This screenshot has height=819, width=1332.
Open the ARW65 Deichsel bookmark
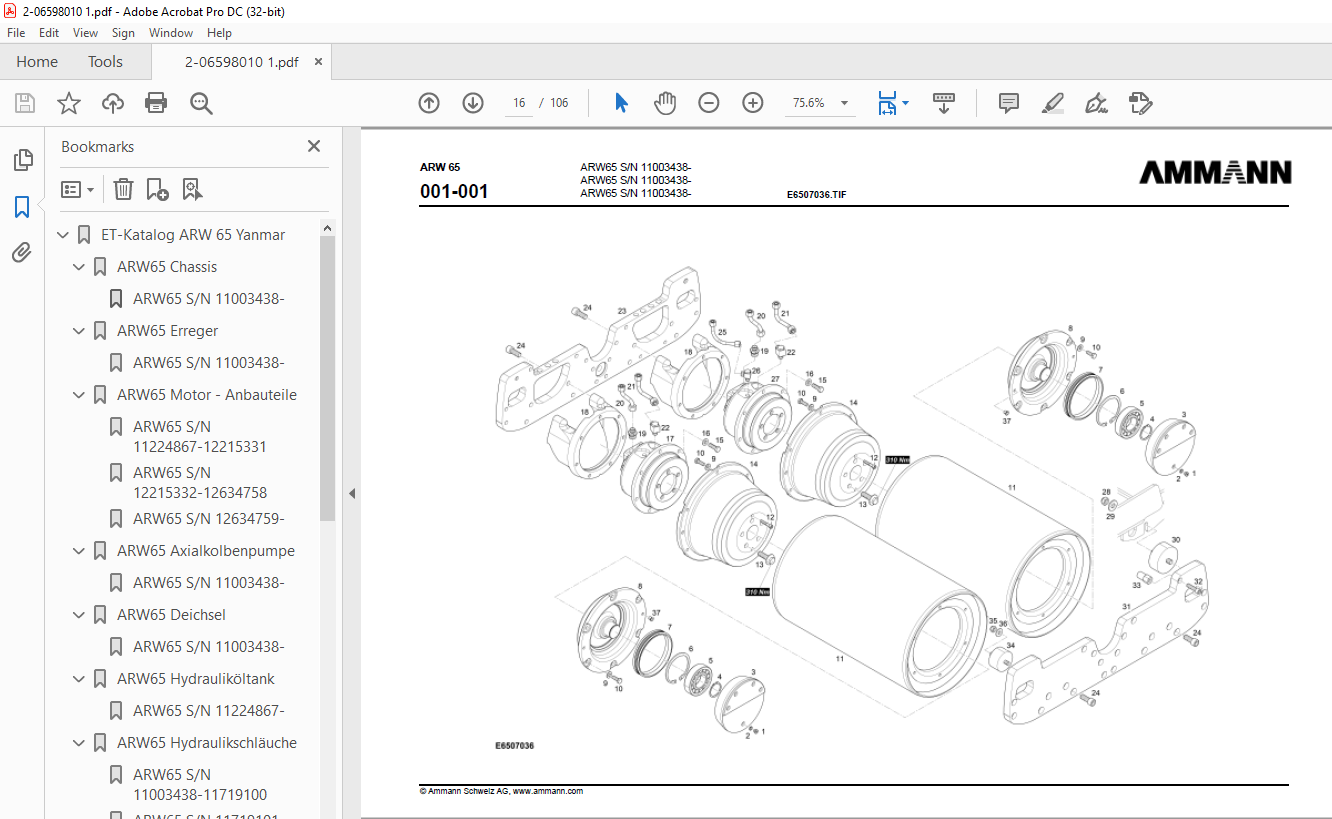[171, 615]
